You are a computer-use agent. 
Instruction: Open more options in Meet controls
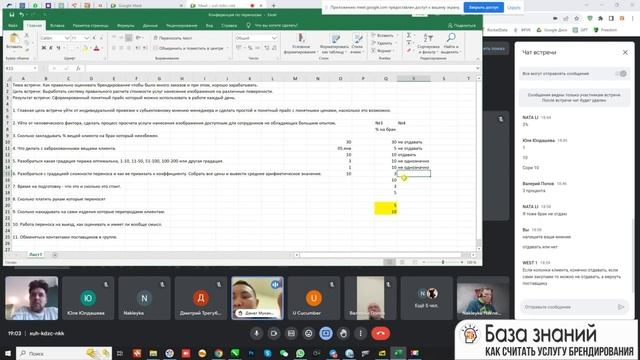[x=360, y=333]
